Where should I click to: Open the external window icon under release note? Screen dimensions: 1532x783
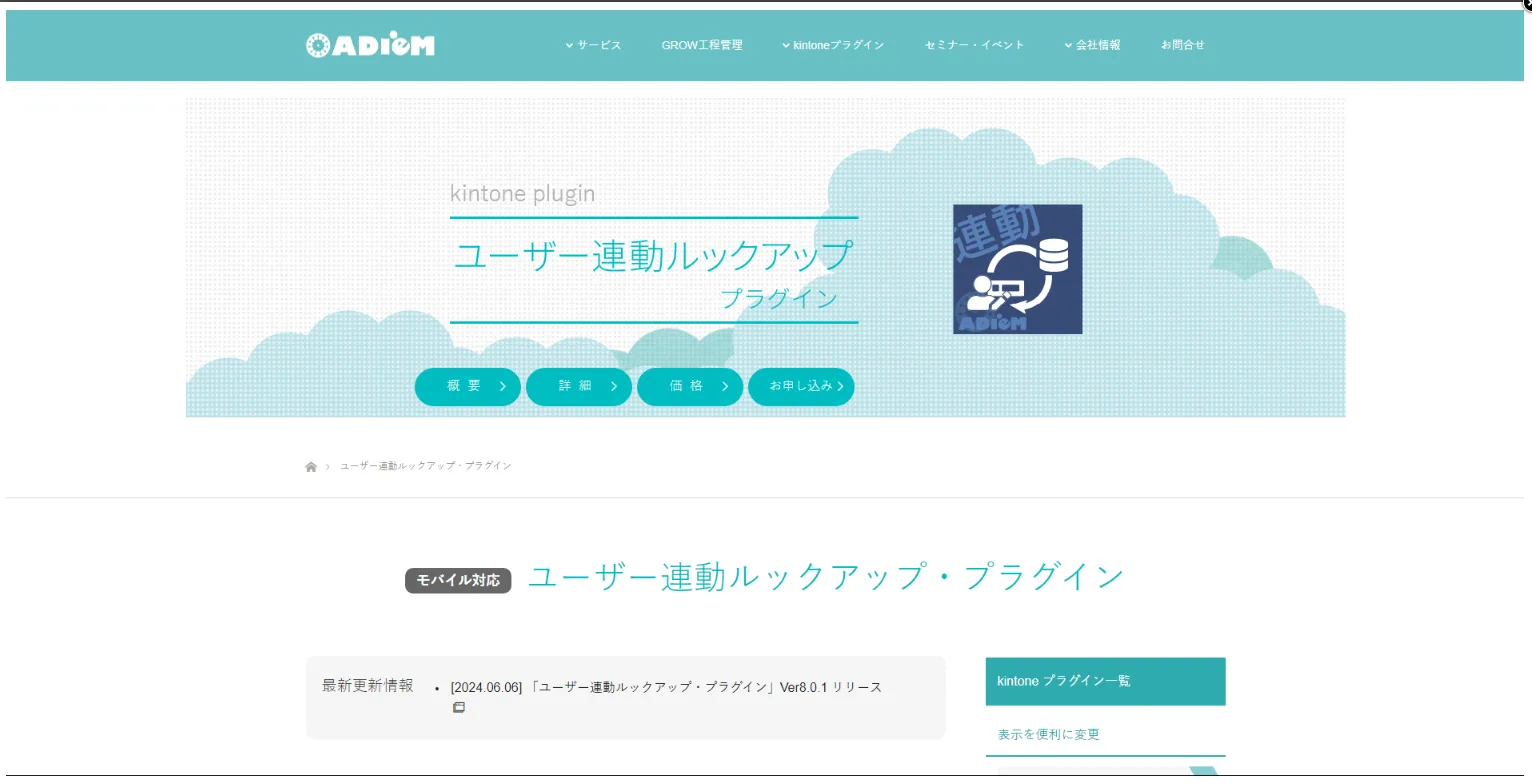459,708
